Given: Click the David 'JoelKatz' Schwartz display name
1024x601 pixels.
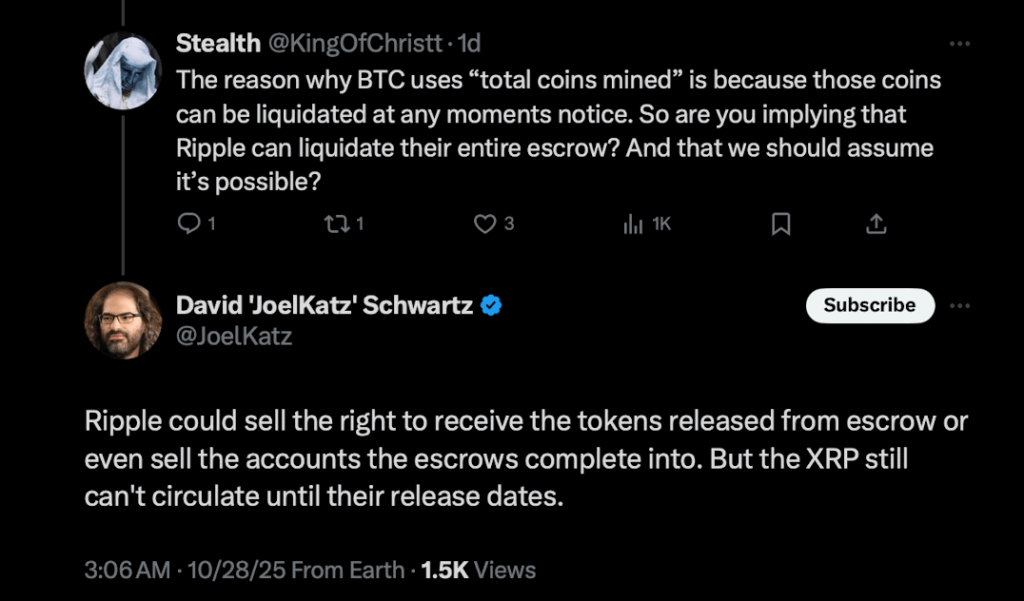Looking at the screenshot, I should tap(324, 306).
